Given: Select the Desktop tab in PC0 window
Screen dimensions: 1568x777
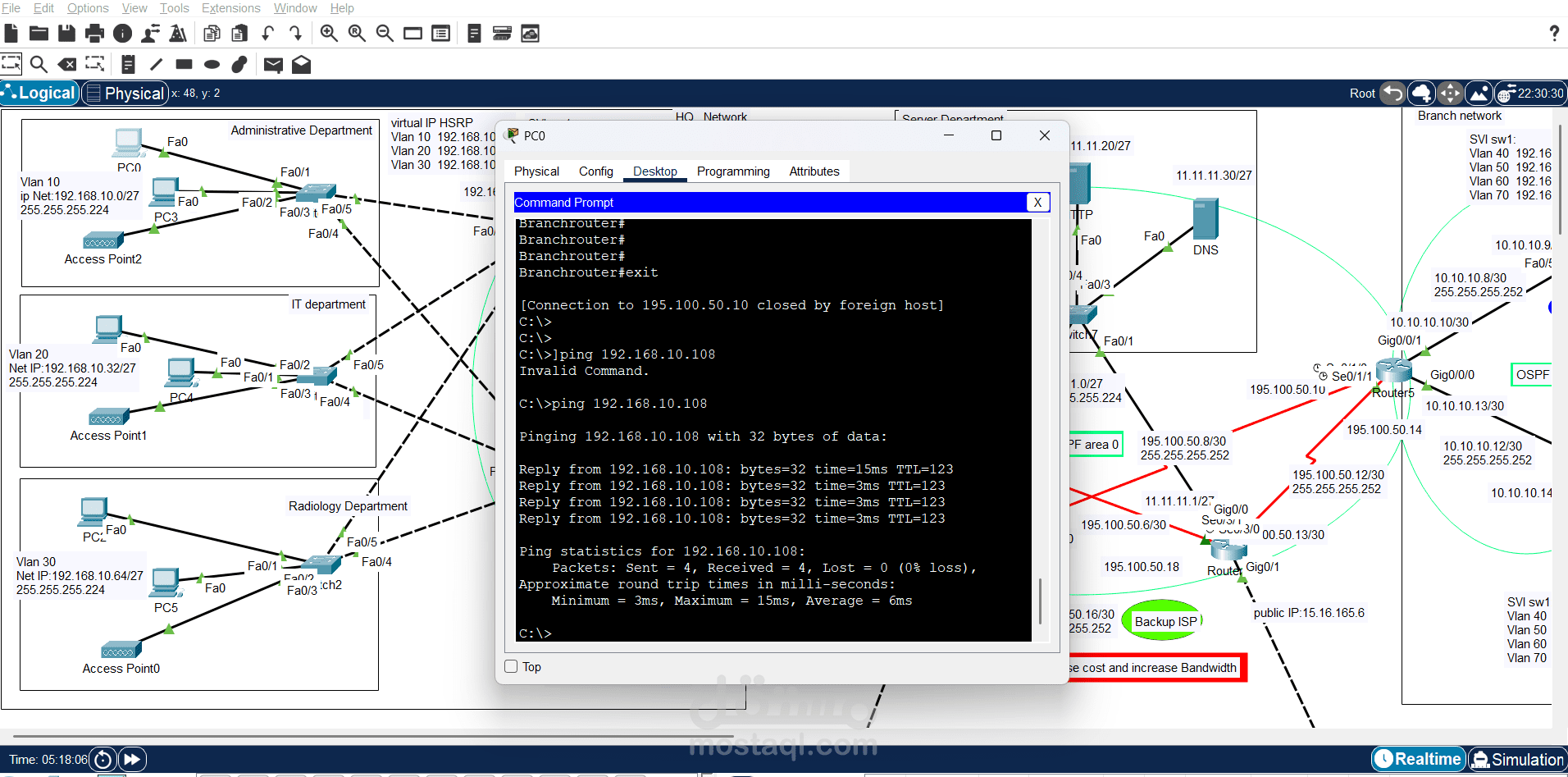Looking at the screenshot, I should pos(654,171).
